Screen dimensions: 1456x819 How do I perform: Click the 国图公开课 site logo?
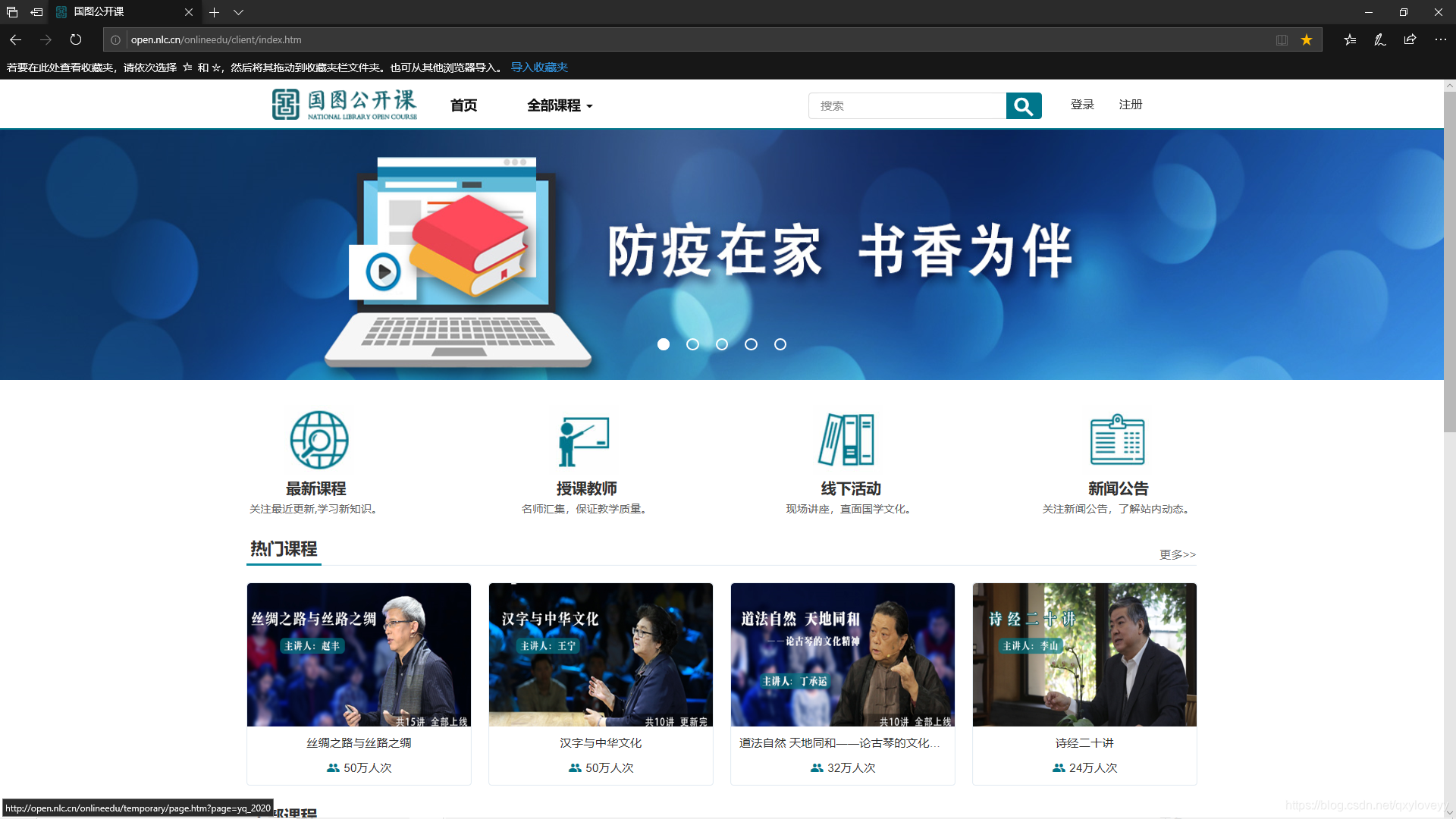tap(344, 104)
